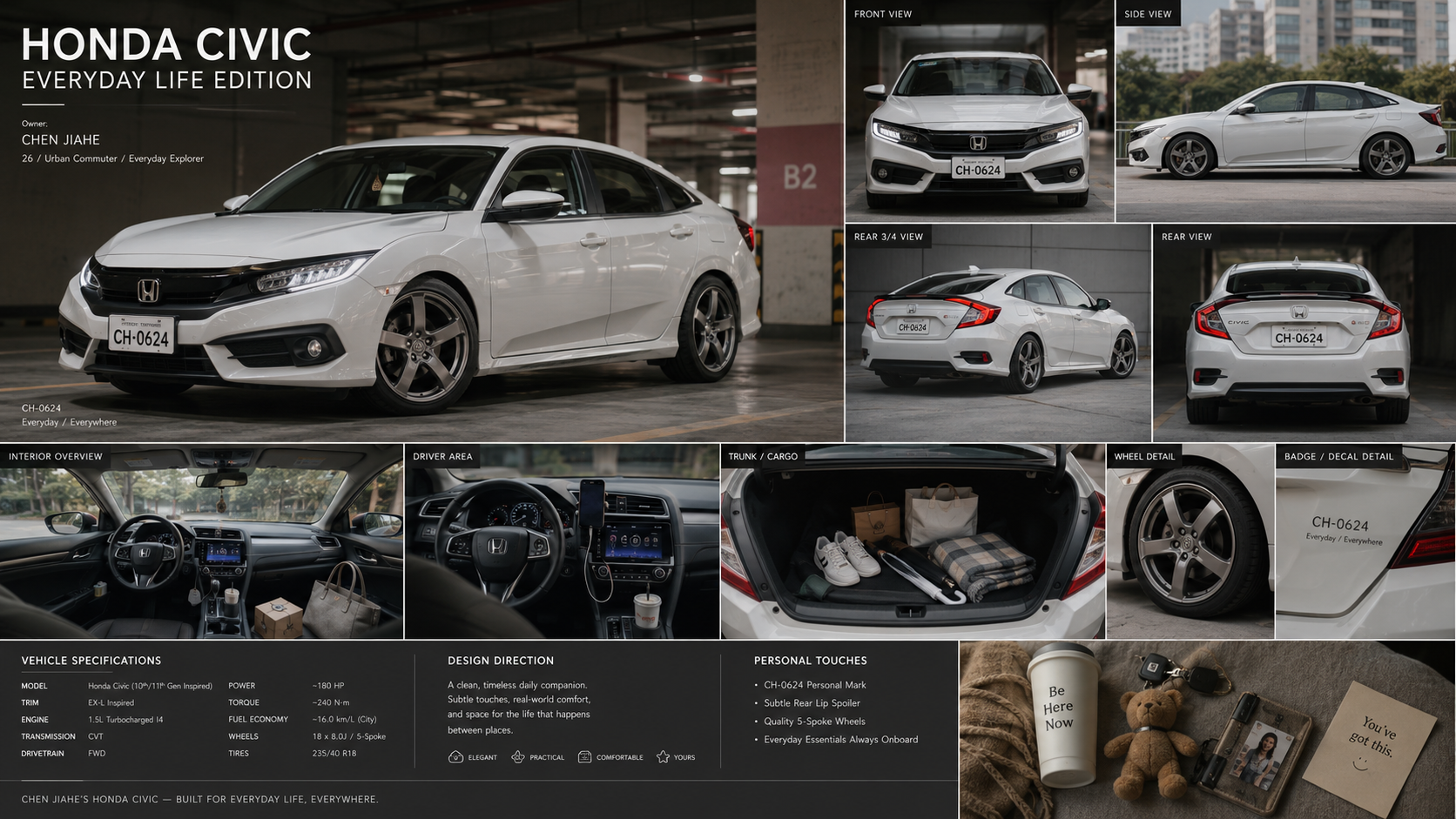Click the engine value '1.5L Turbocharged I4'

[x=125, y=720]
